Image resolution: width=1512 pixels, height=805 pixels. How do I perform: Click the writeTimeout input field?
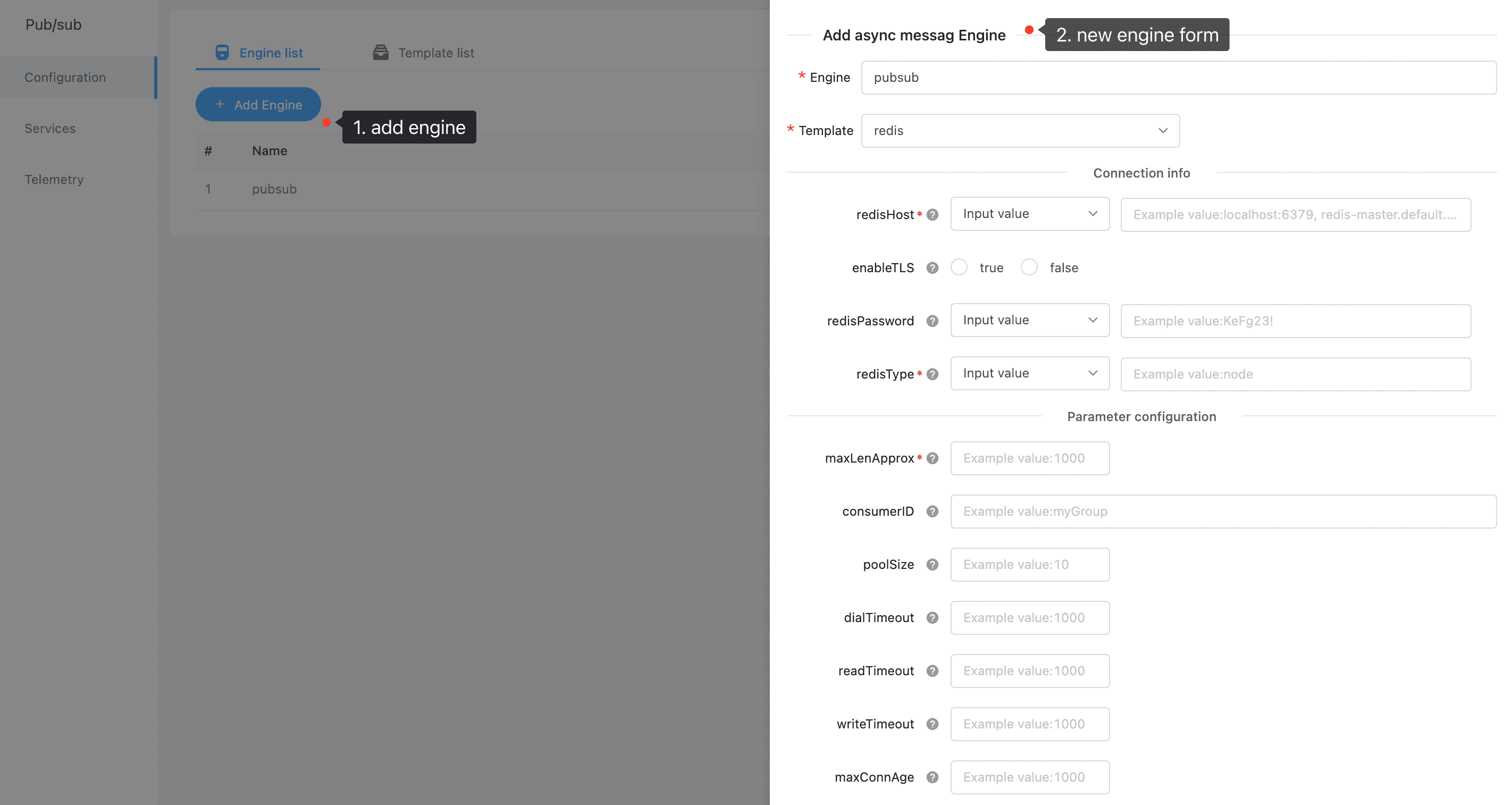(x=1029, y=724)
